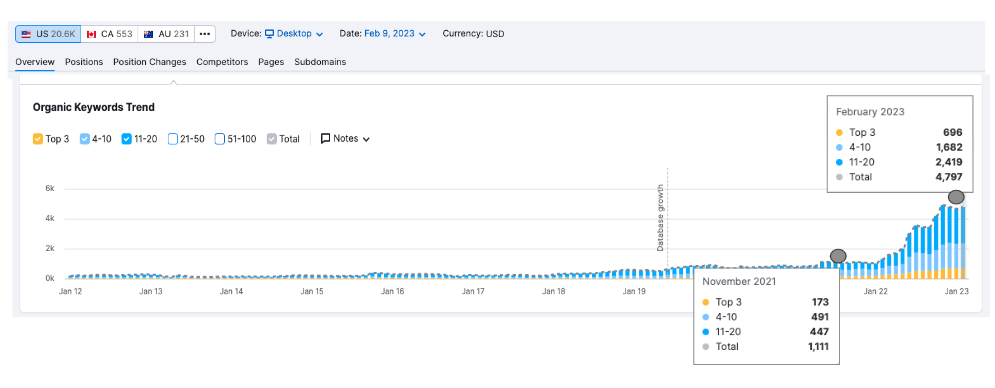Uncheck the Top 3 checkbox

coord(37,138)
